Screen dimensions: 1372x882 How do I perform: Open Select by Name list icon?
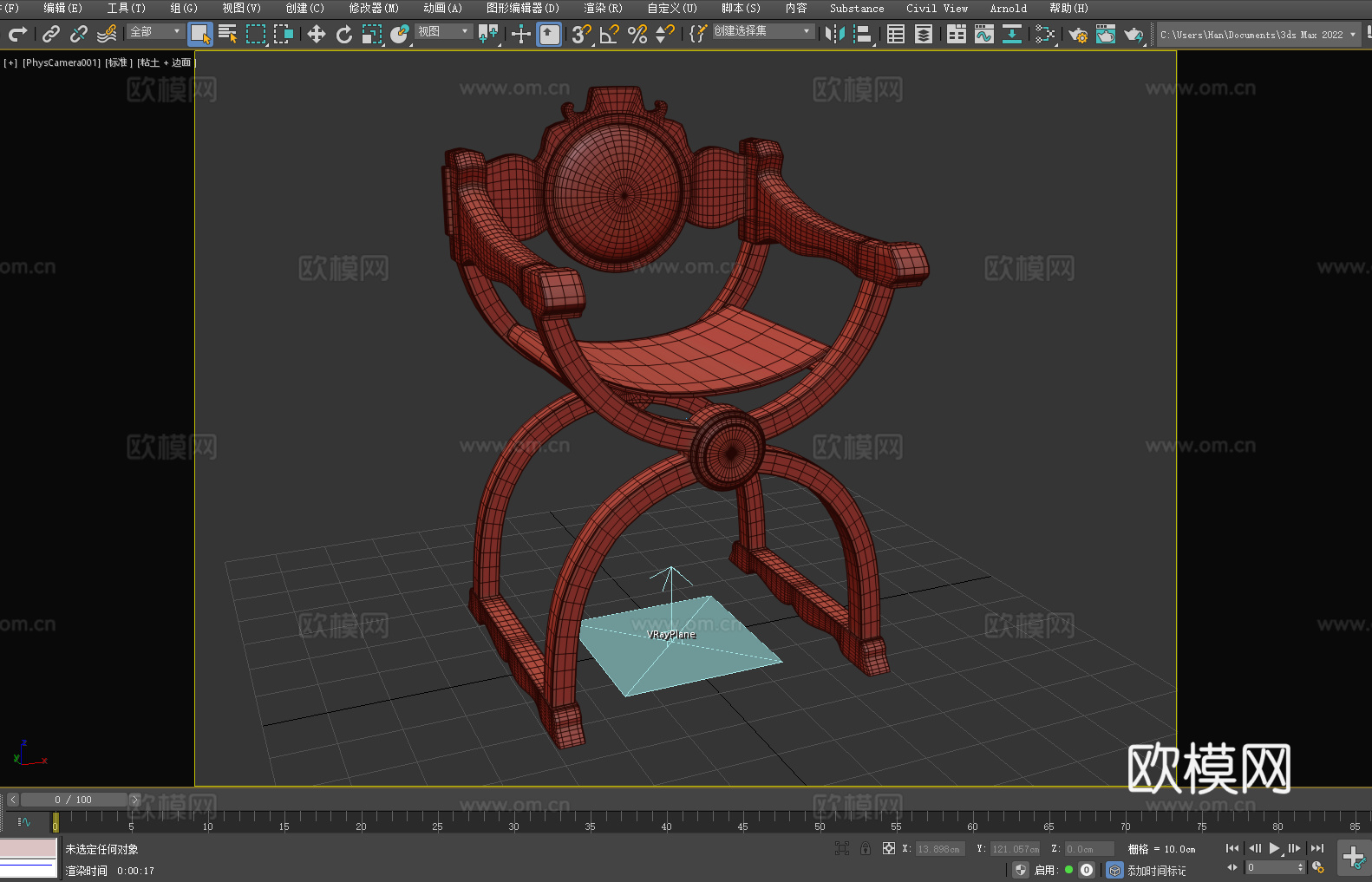click(228, 34)
